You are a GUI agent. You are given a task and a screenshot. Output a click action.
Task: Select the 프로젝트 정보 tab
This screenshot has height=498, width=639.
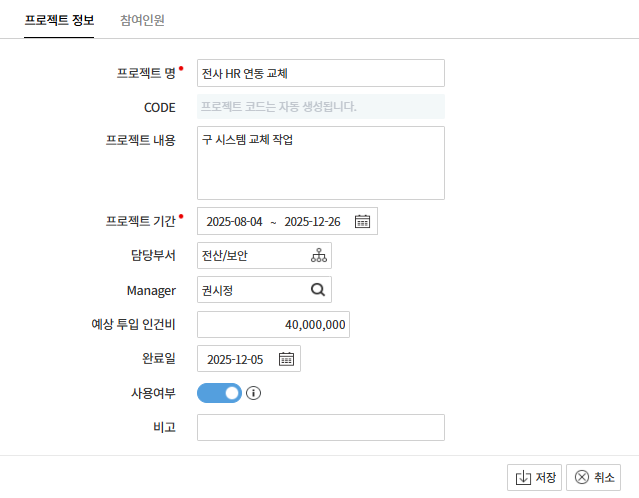[59, 19]
